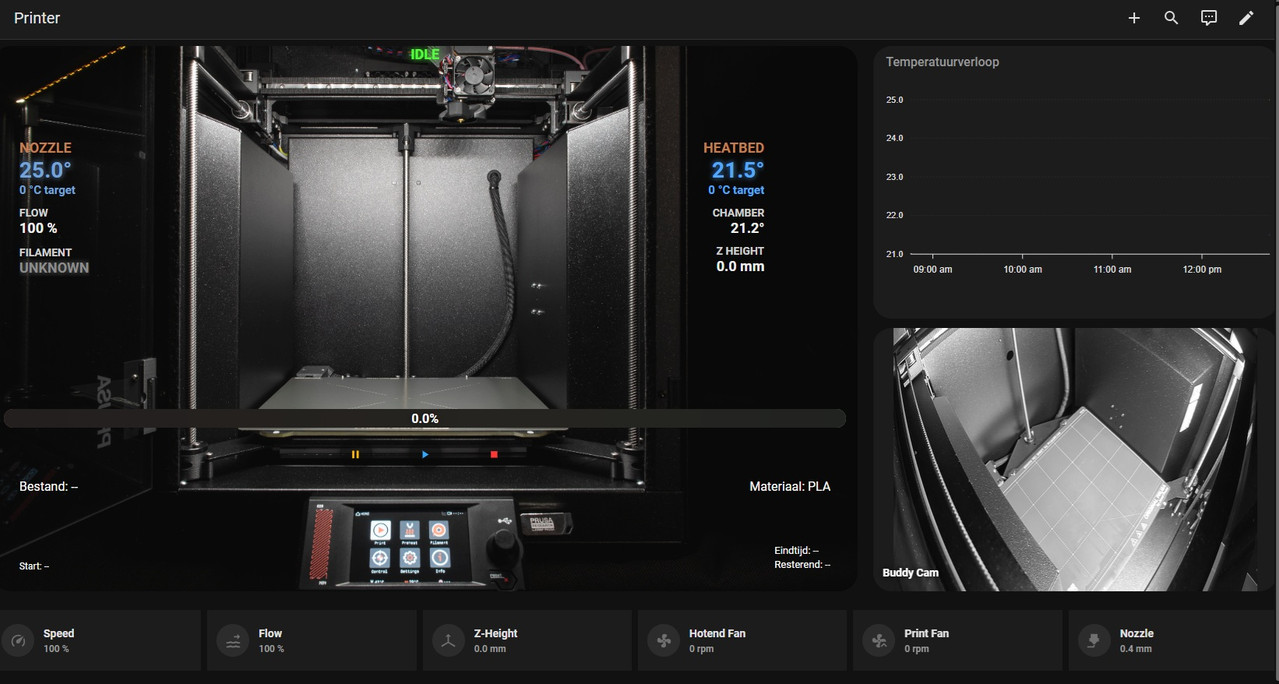Click the HEATBED heading label
The height and width of the screenshot is (684, 1279).
(733, 148)
